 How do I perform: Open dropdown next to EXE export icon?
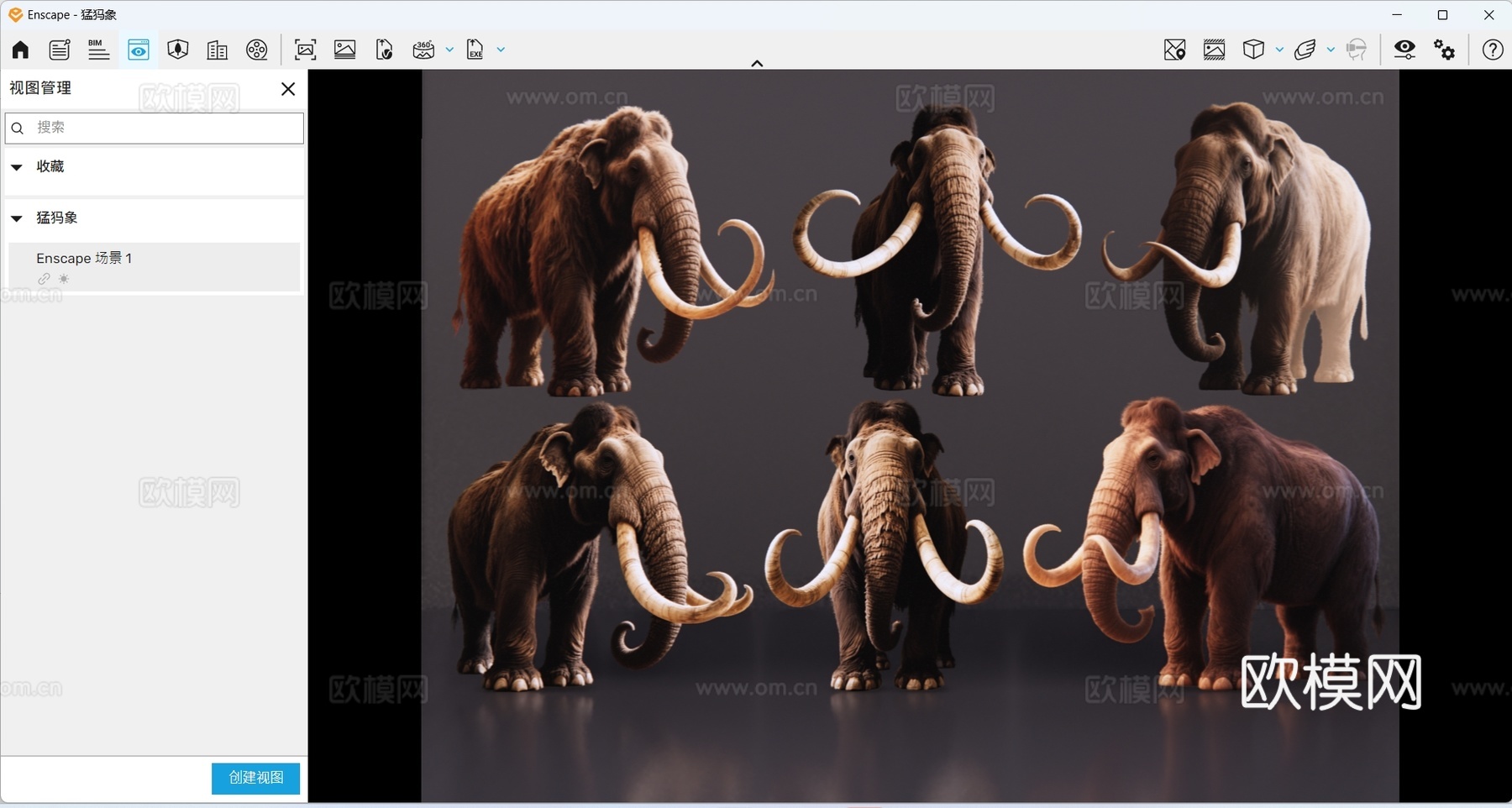501,50
